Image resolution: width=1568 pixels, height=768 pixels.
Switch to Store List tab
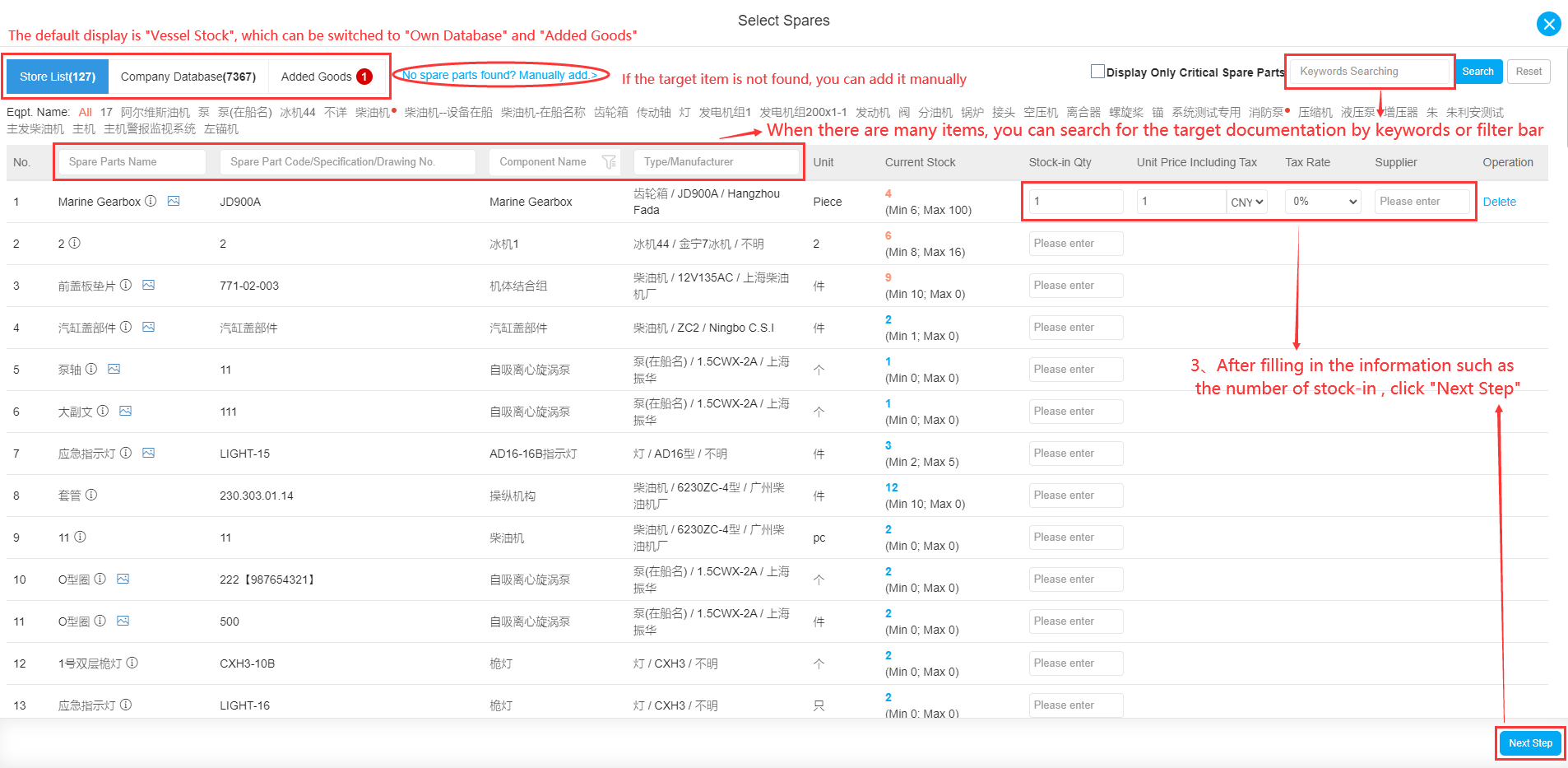point(58,77)
